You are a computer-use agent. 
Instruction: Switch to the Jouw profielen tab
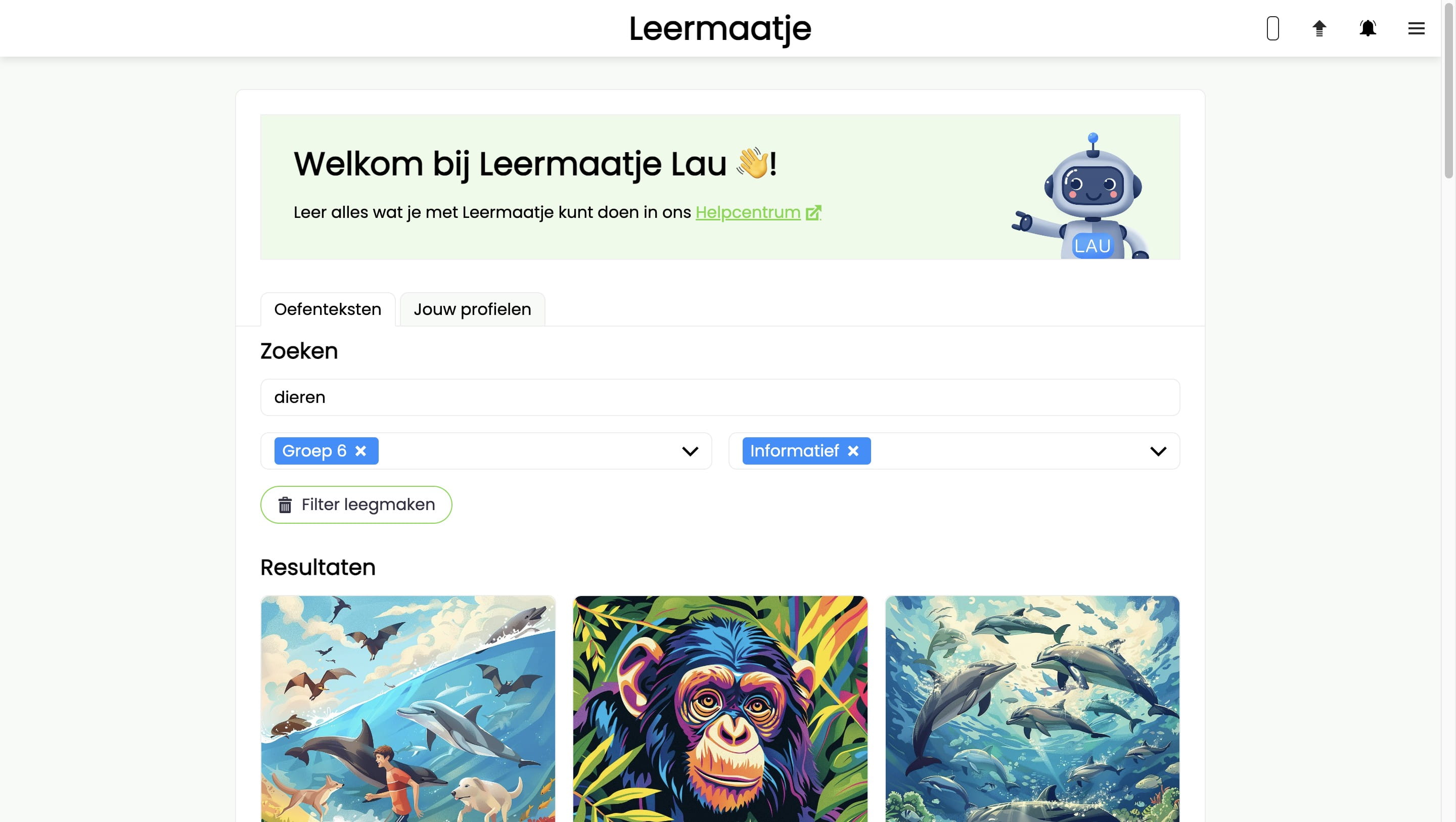[473, 309]
